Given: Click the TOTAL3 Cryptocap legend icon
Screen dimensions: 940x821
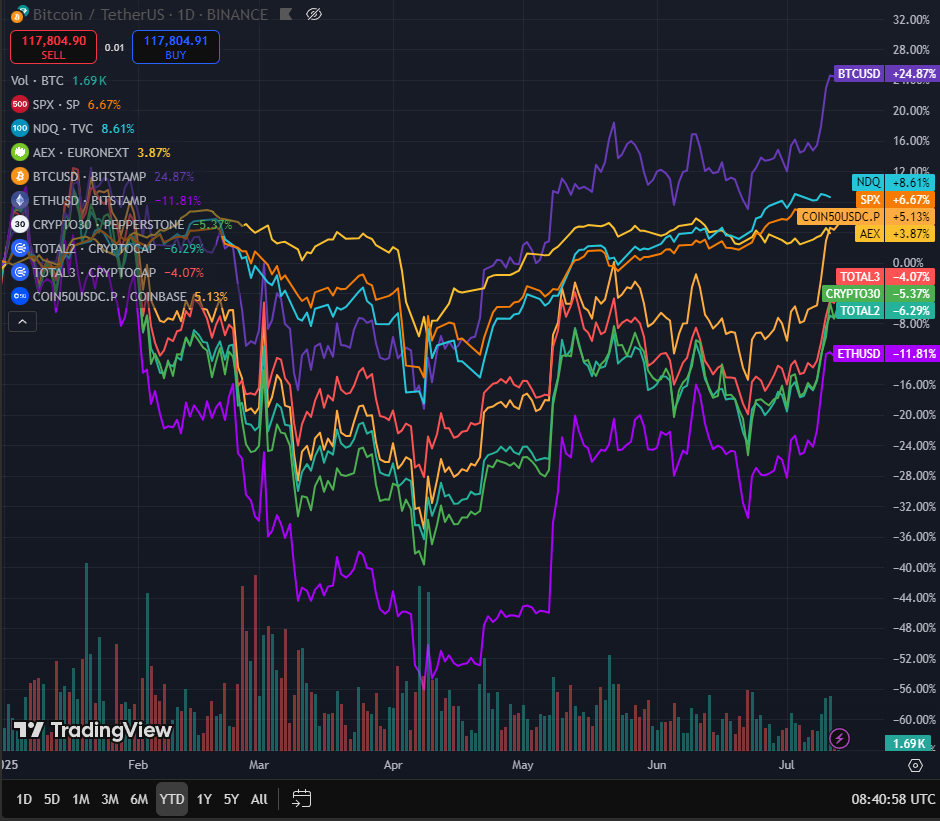Looking at the screenshot, I should (x=20, y=272).
